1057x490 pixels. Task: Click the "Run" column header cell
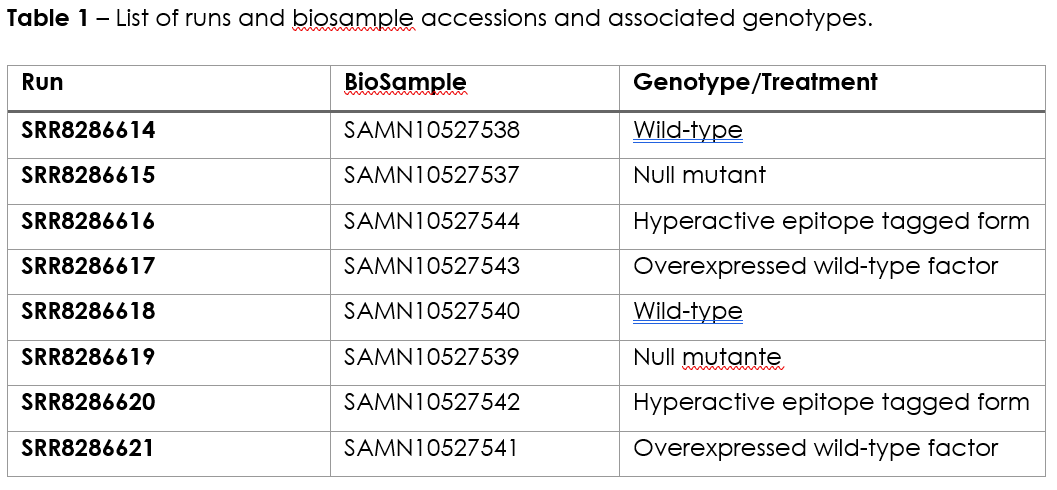(42, 83)
